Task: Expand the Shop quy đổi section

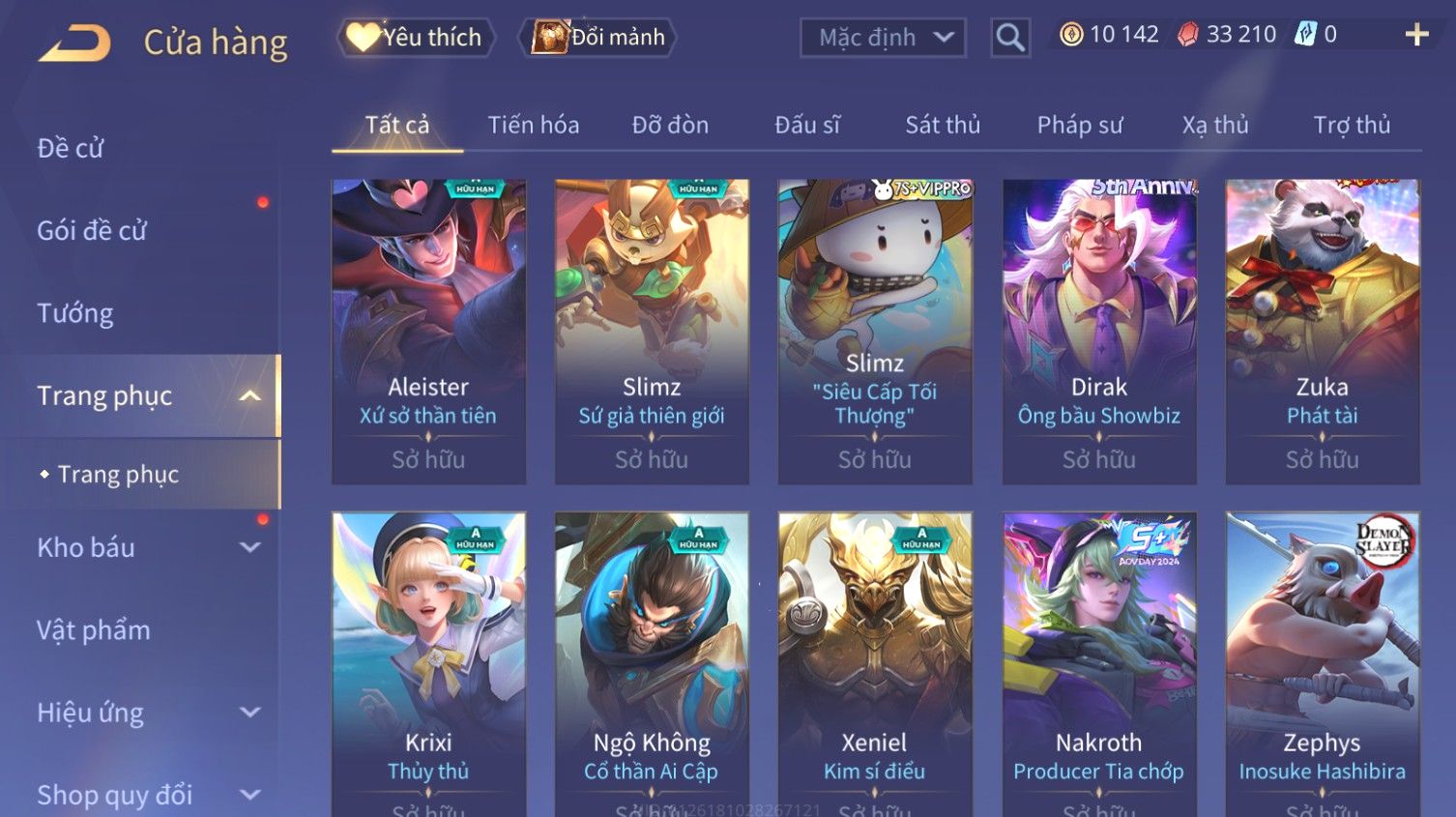Action: click(250, 795)
